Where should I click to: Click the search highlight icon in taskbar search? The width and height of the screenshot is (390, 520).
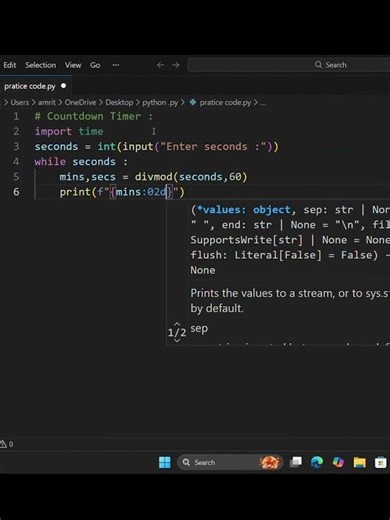tap(269, 462)
